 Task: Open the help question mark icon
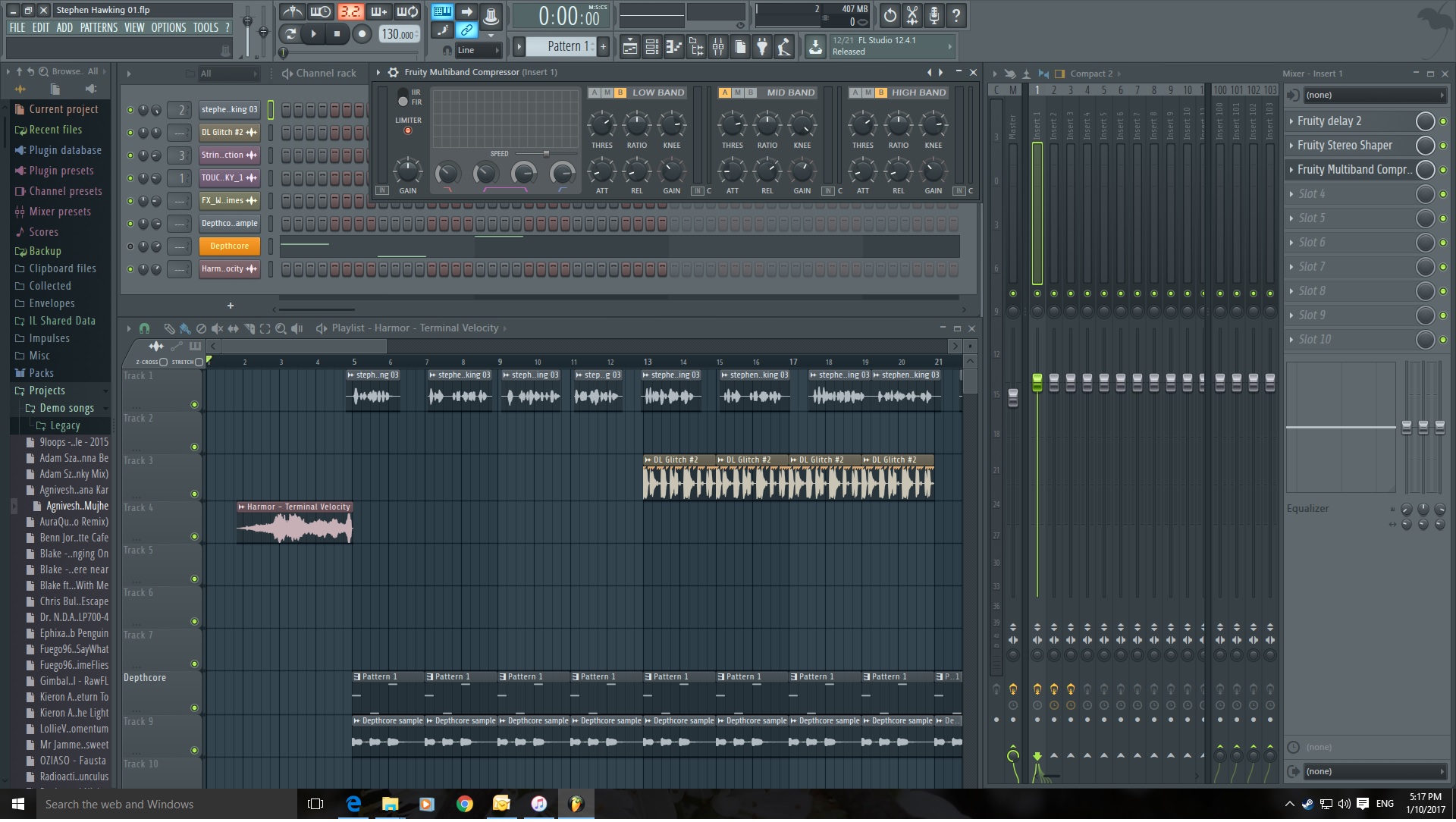click(956, 14)
